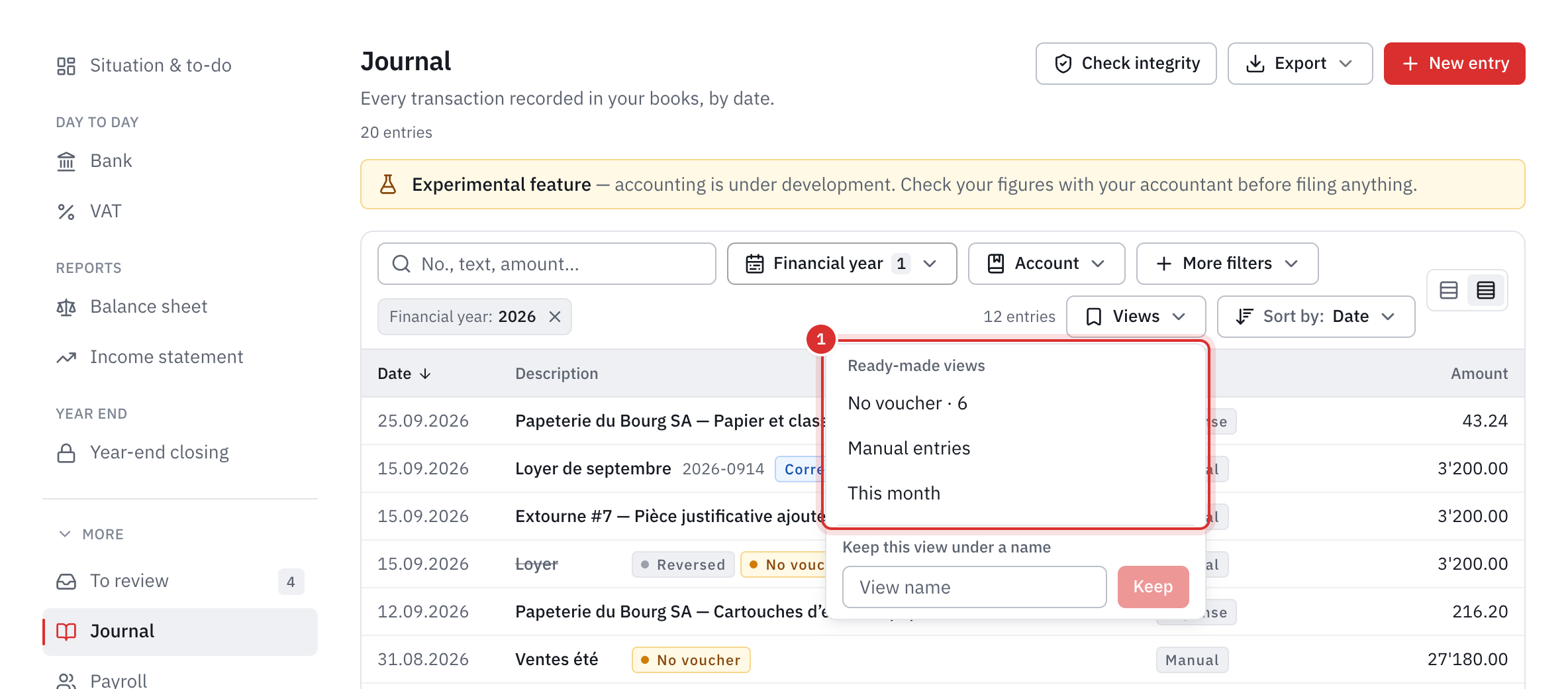Click the VAT percent icon
This screenshot has width=1568, height=689.
(66, 211)
